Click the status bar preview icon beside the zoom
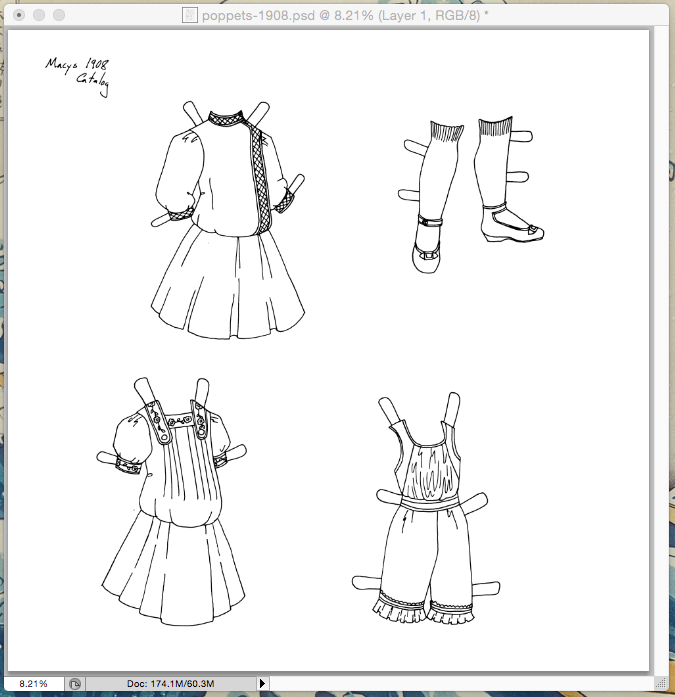675x697 pixels. point(75,683)
